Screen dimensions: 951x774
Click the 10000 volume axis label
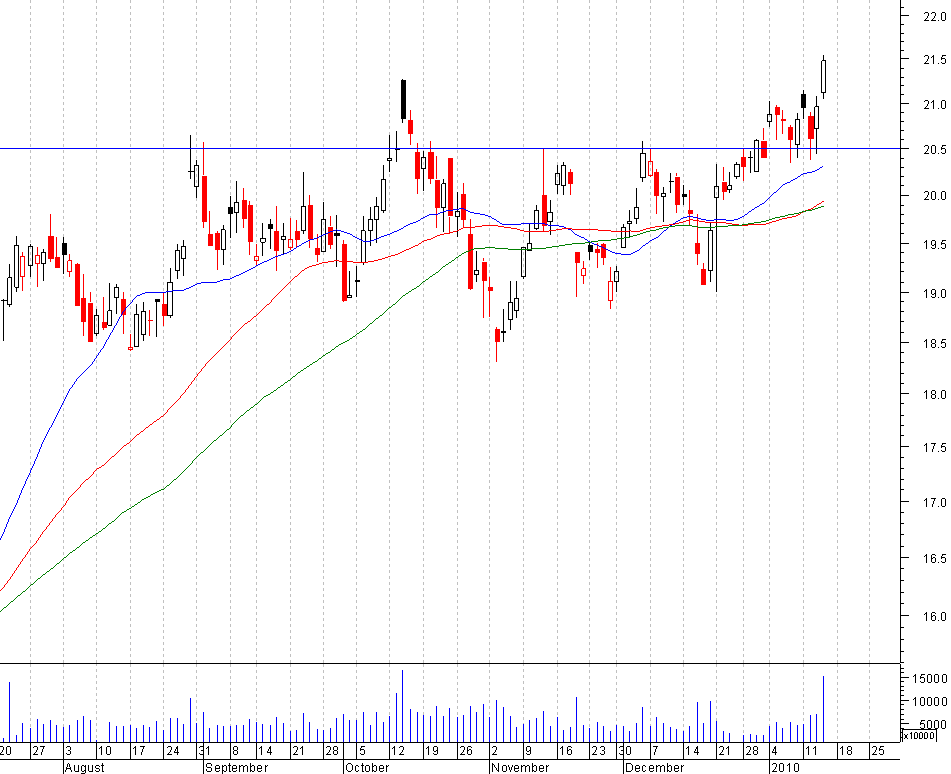coord(930,701)
